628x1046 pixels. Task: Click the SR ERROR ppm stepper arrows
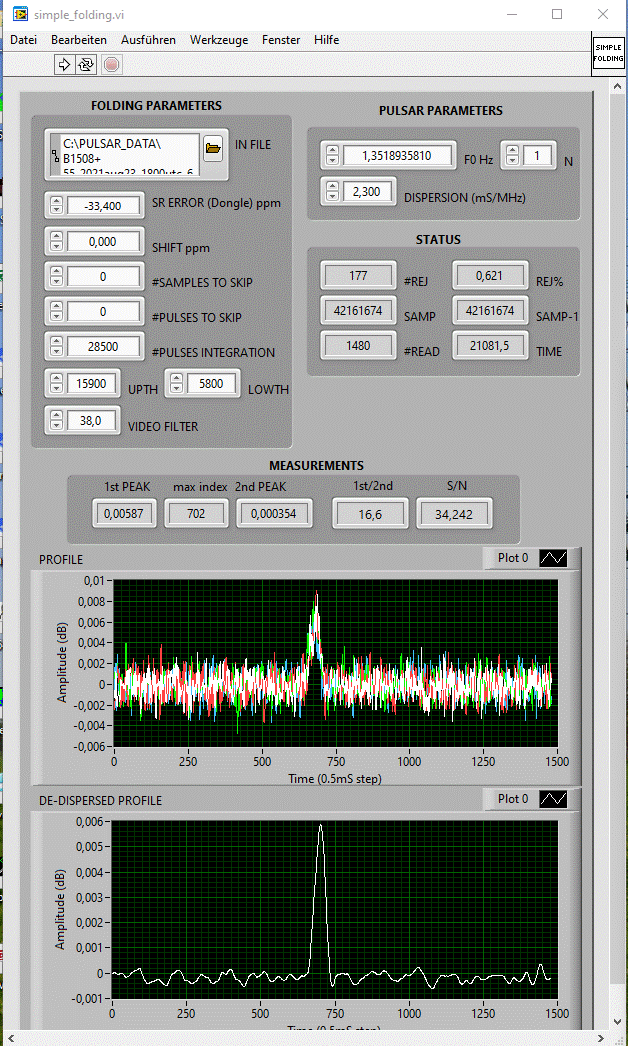point(57,205)
